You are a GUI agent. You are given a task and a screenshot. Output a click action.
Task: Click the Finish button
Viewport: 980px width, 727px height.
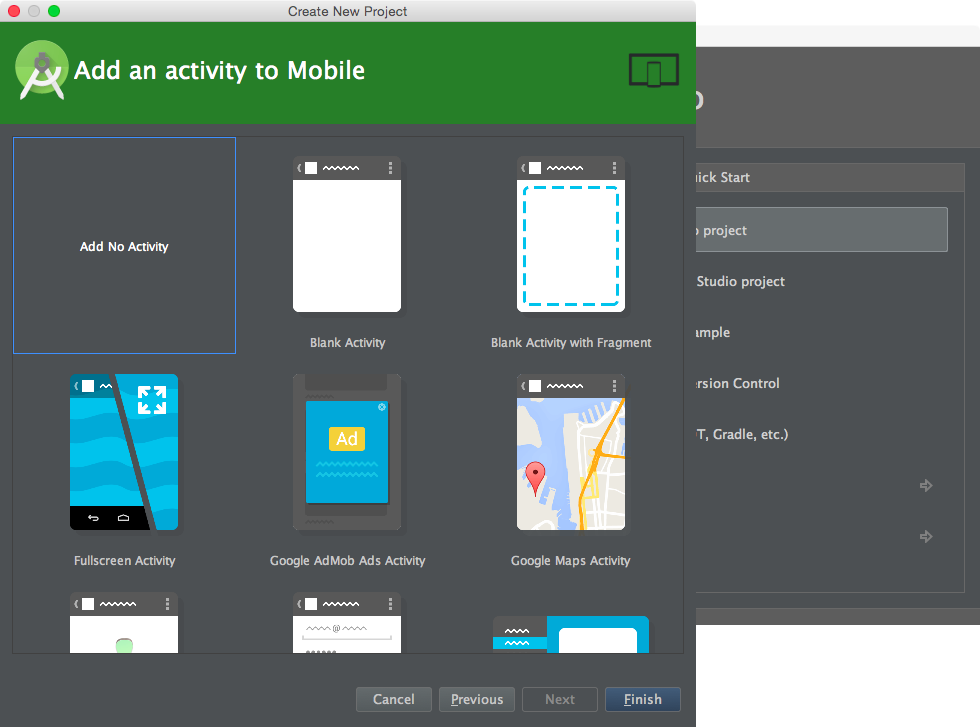click(x=642, y=699)
